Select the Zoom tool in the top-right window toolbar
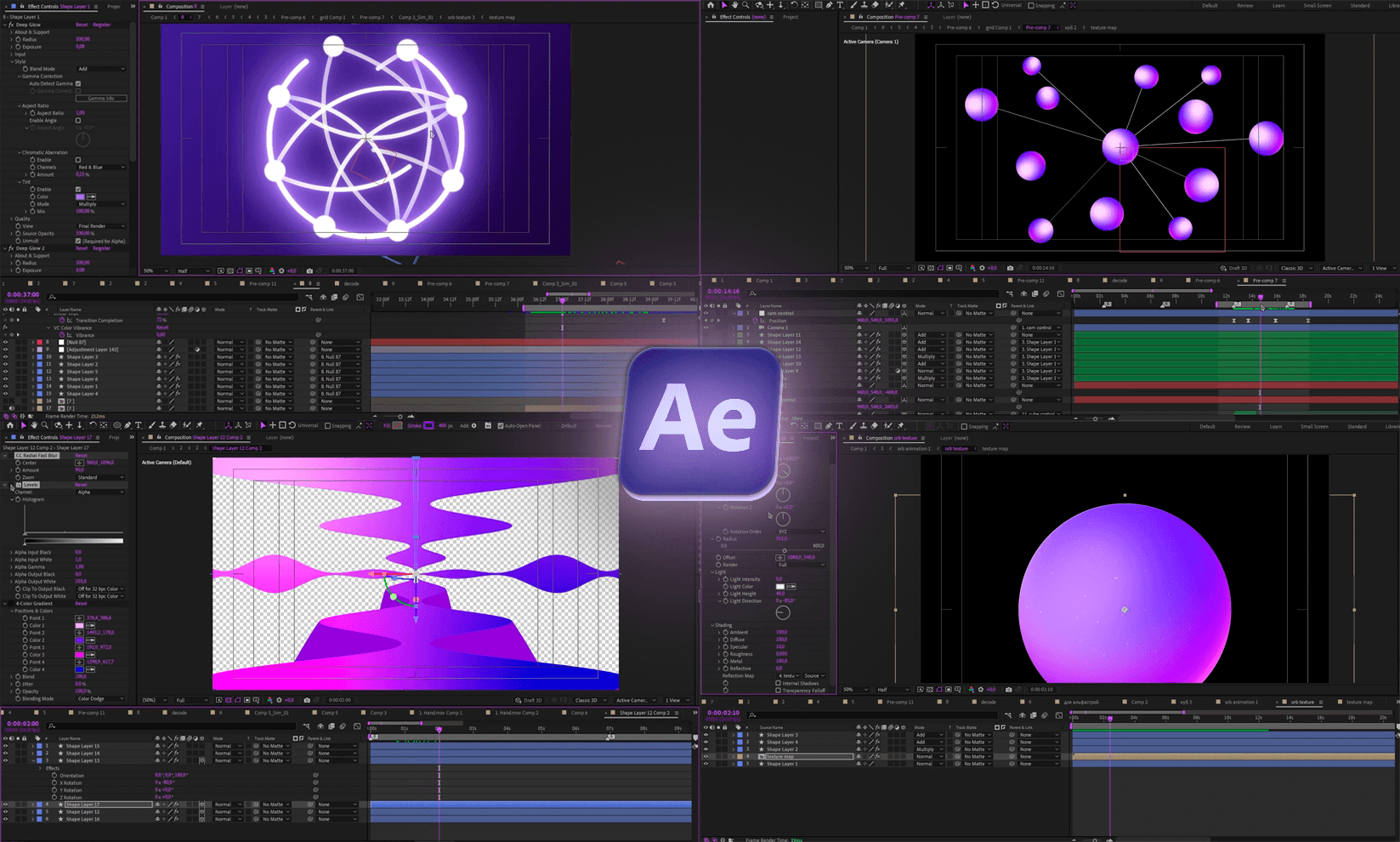The image size is (1400, 842). tap(746, 5)
